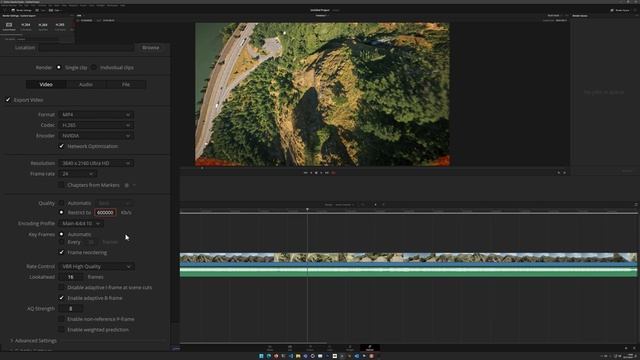Screen dimensions: 640x360
Task: Select Quality Automatic radio button
Action: [61, 203]
